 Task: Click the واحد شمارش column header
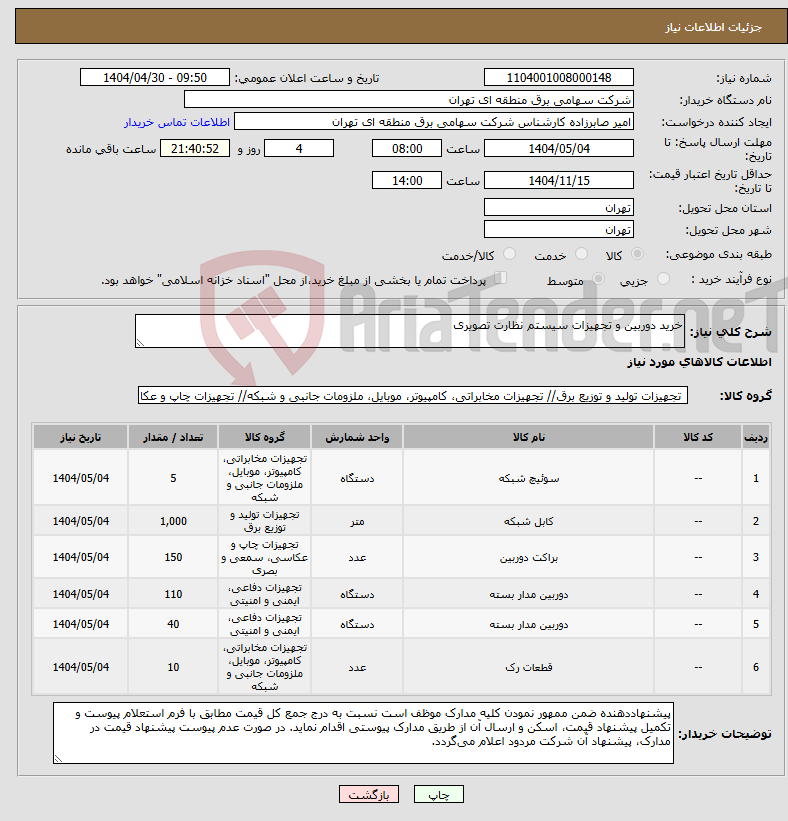(x=357, y=437)
